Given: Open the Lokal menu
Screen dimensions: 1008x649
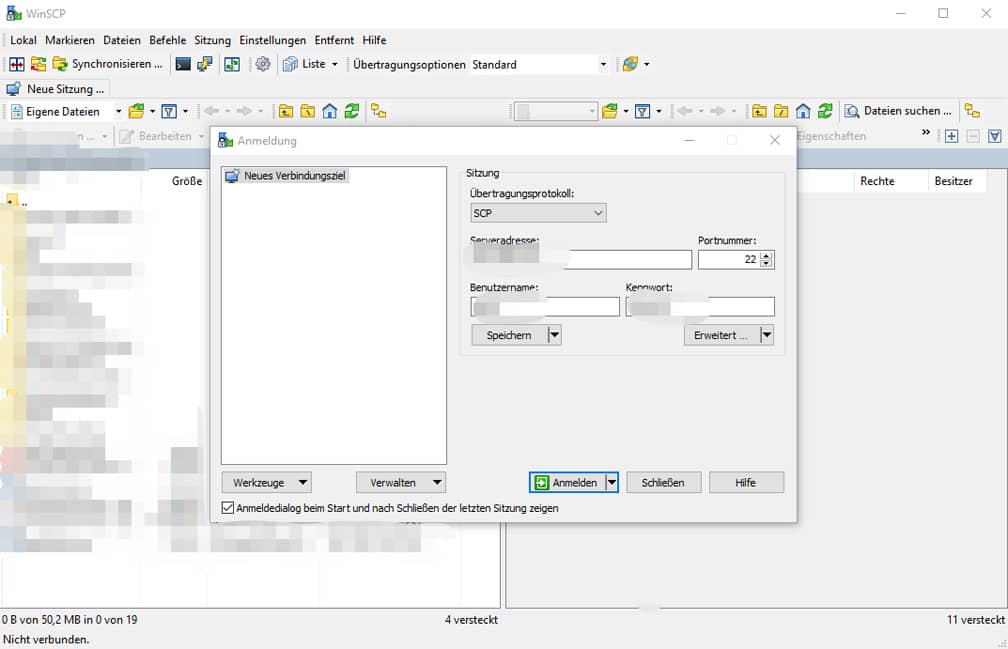Looking at the screenshot, I should click(23, 40).
